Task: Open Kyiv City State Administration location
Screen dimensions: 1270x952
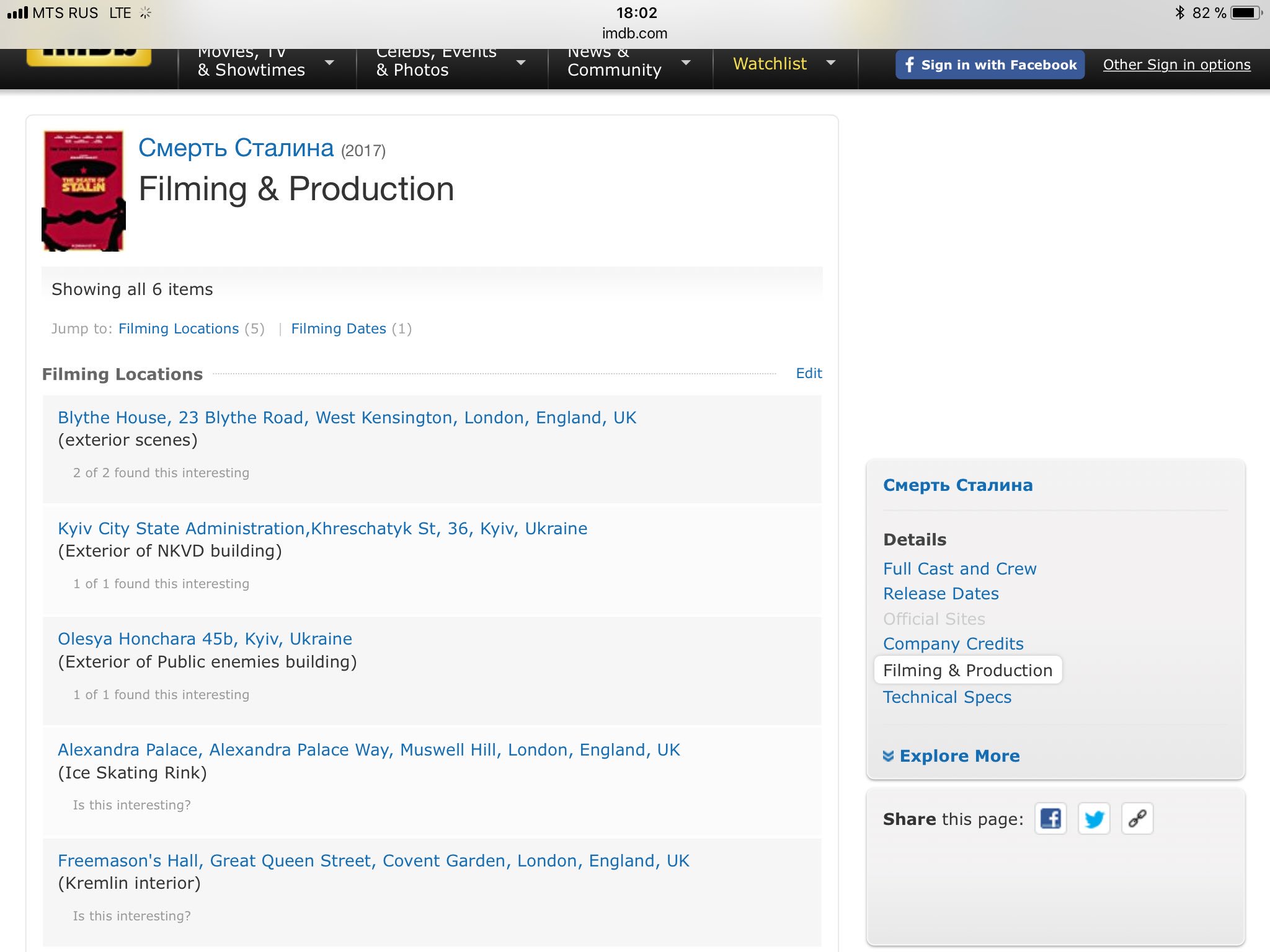Action: 322,529
